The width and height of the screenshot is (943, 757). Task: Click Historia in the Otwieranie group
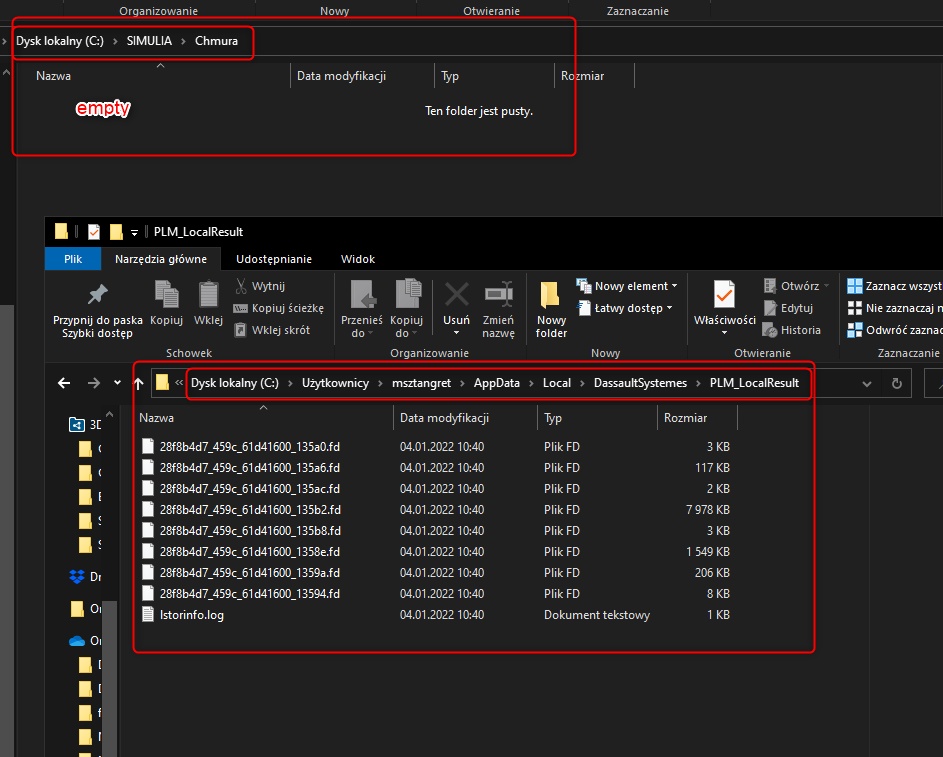pos(791,330)
